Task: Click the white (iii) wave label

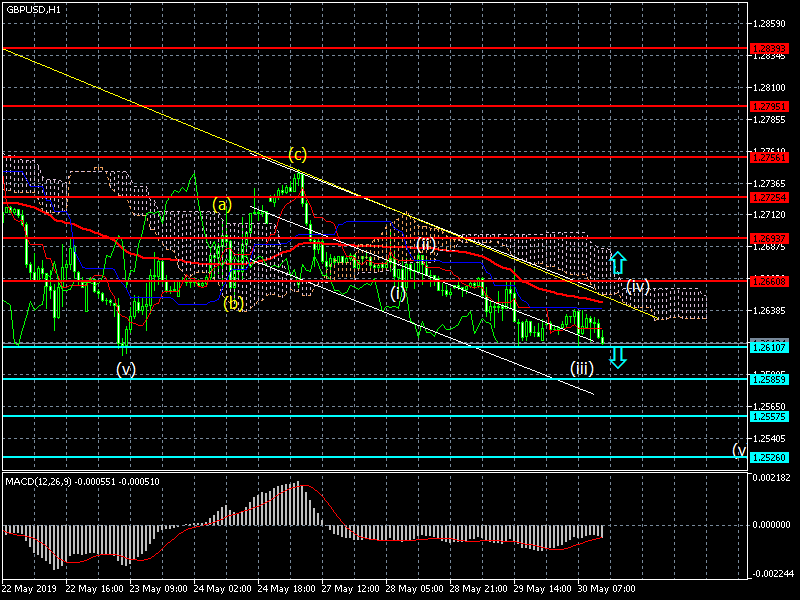Action: (582, 368)
